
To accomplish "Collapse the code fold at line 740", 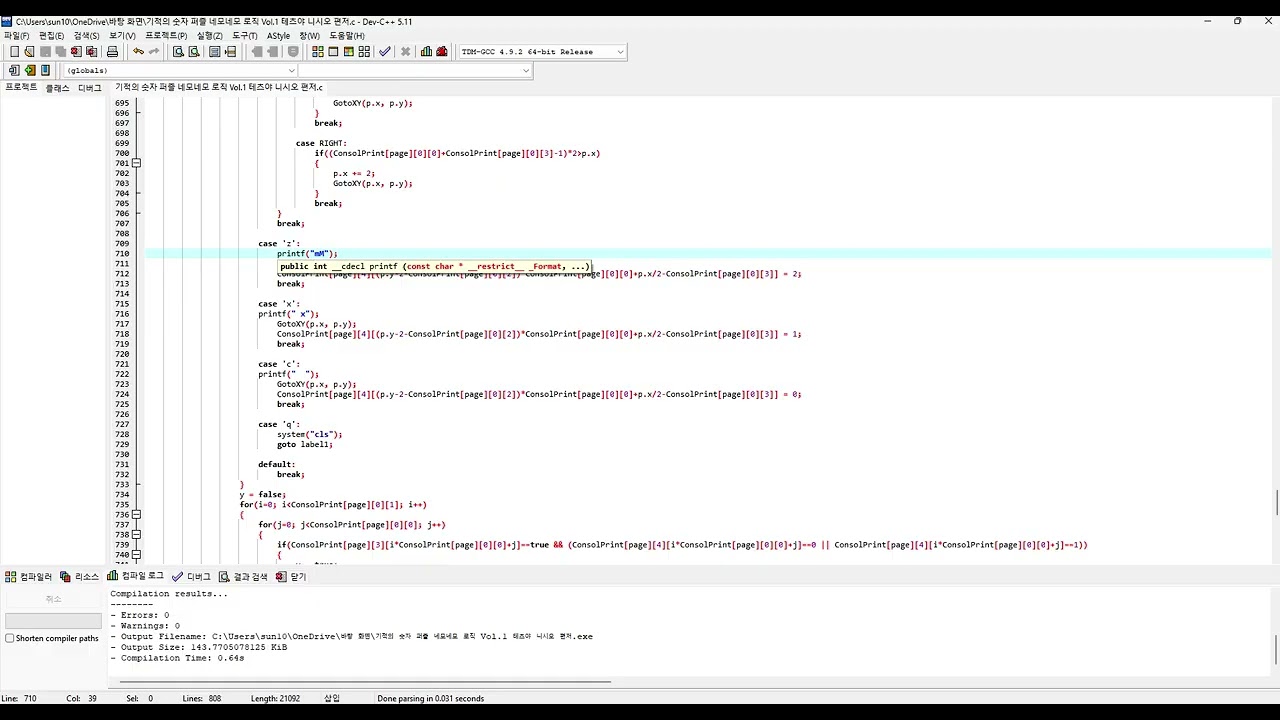I will (137, 554).
